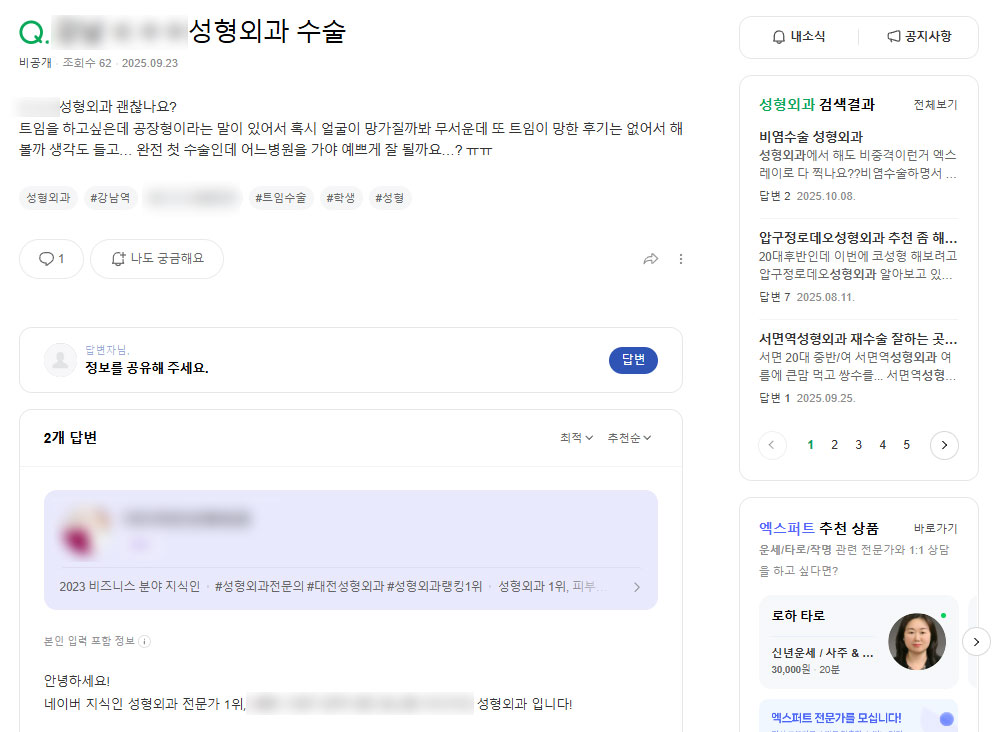Click the 로하 타로 expert photo thumbnail
The width and height of the screenshot is (994, 732).
tap(916, 641)
